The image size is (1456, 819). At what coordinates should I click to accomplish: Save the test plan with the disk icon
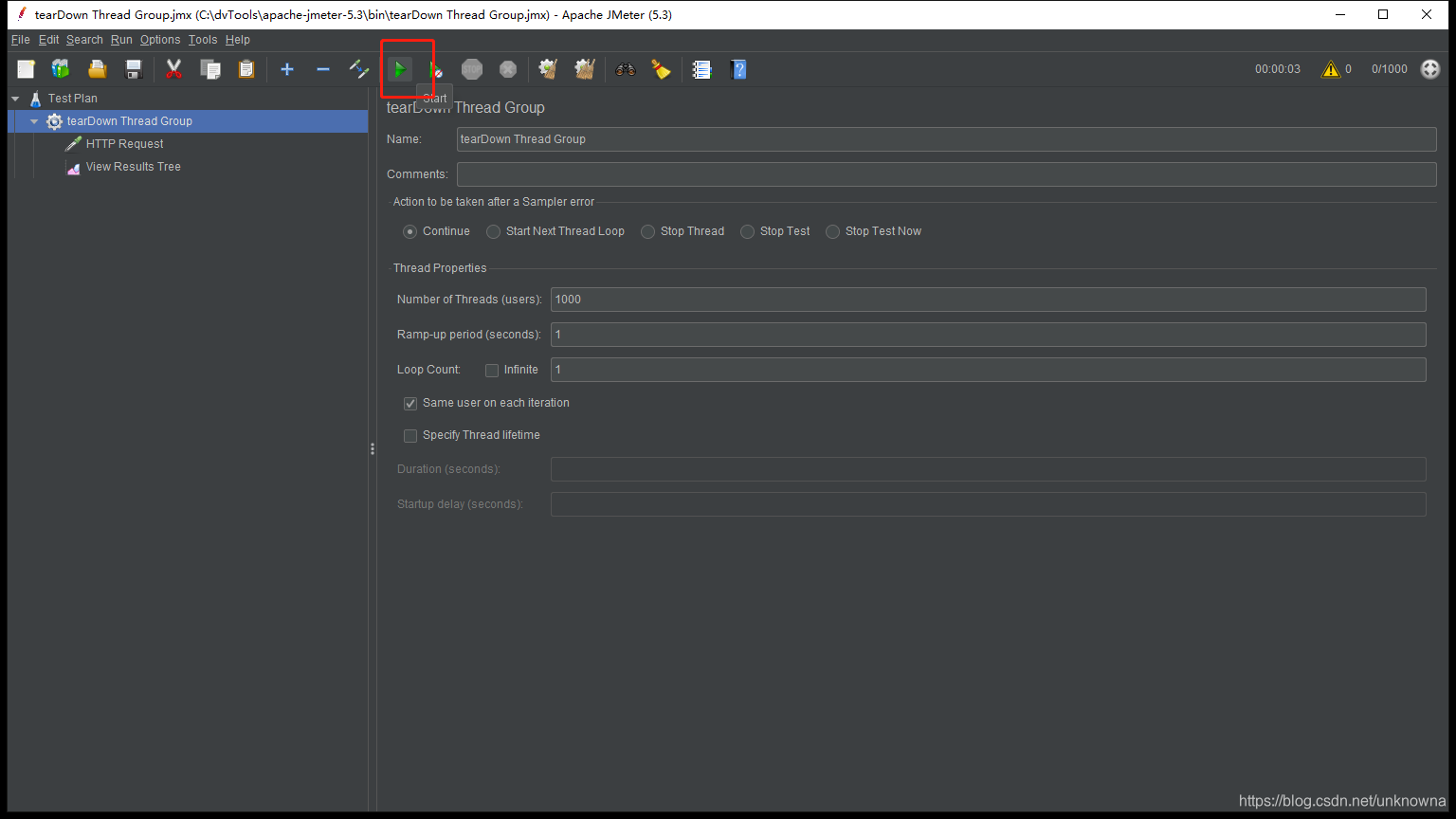pyautogui.click(x=134, y=69)
